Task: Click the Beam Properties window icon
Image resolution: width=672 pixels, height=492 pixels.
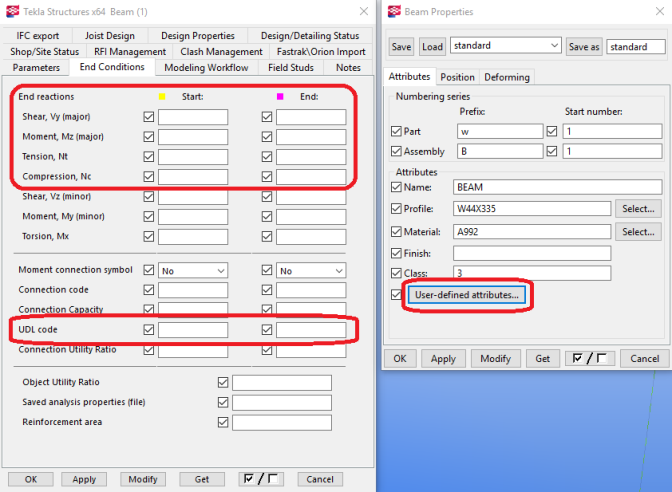Action: 391,11
